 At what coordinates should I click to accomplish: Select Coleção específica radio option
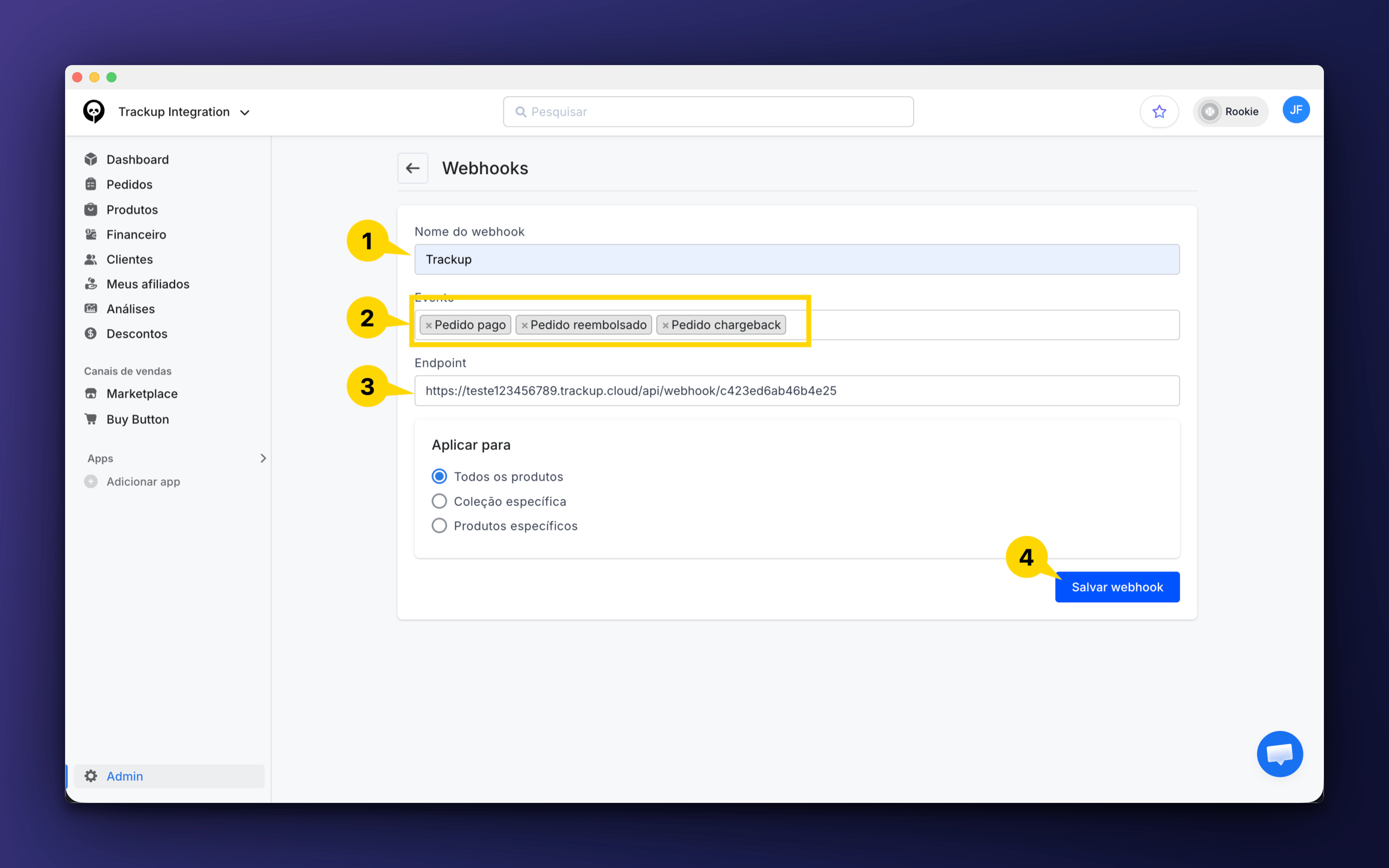(x=439, y=501)
